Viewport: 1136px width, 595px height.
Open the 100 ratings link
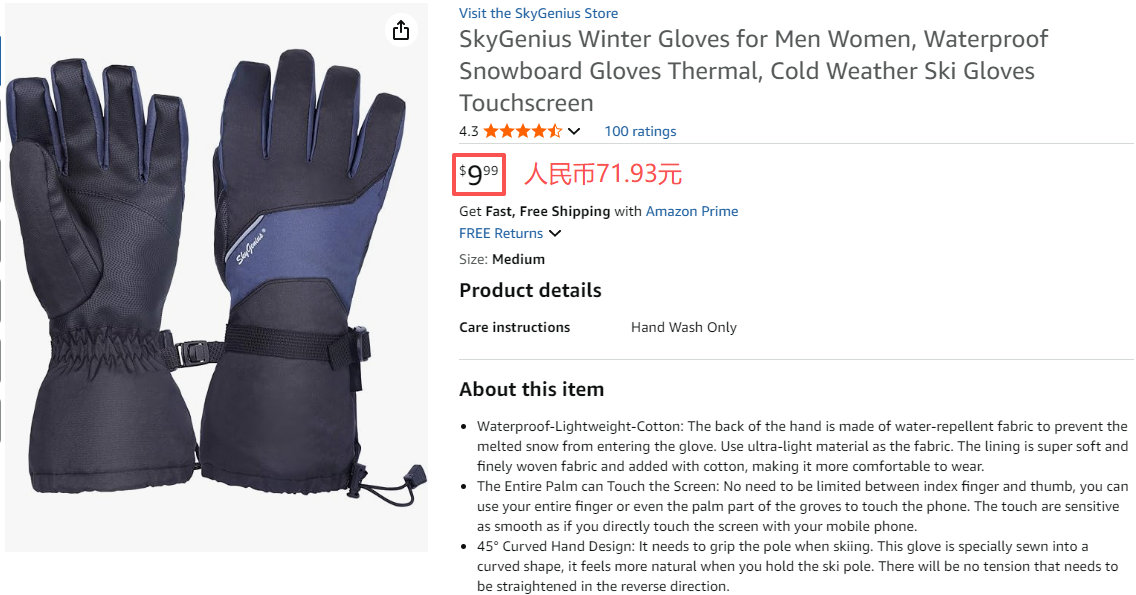pyautogui.click(x=640, y=131)
